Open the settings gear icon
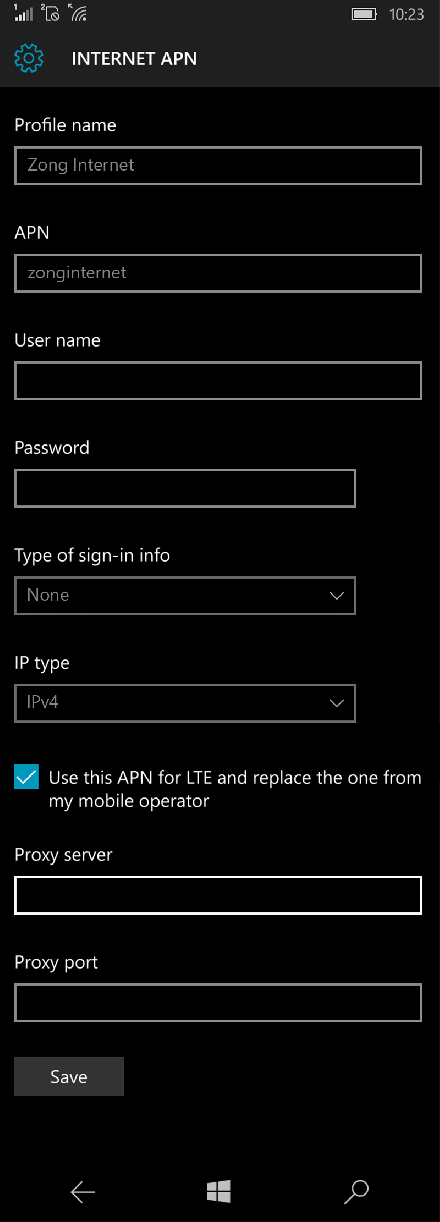 pos(29,59)
